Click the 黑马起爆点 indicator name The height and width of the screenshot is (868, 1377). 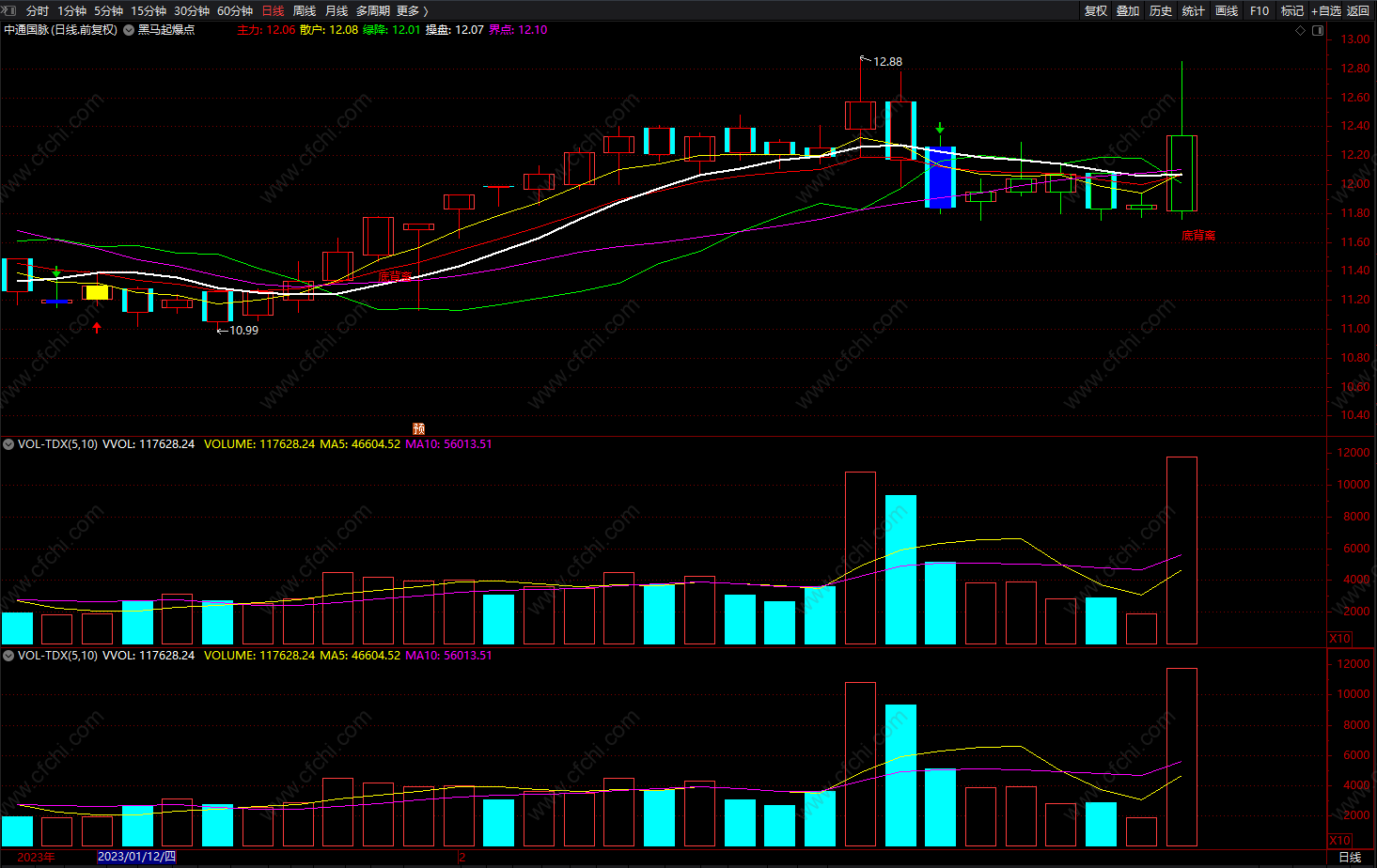tap(166, 30)
